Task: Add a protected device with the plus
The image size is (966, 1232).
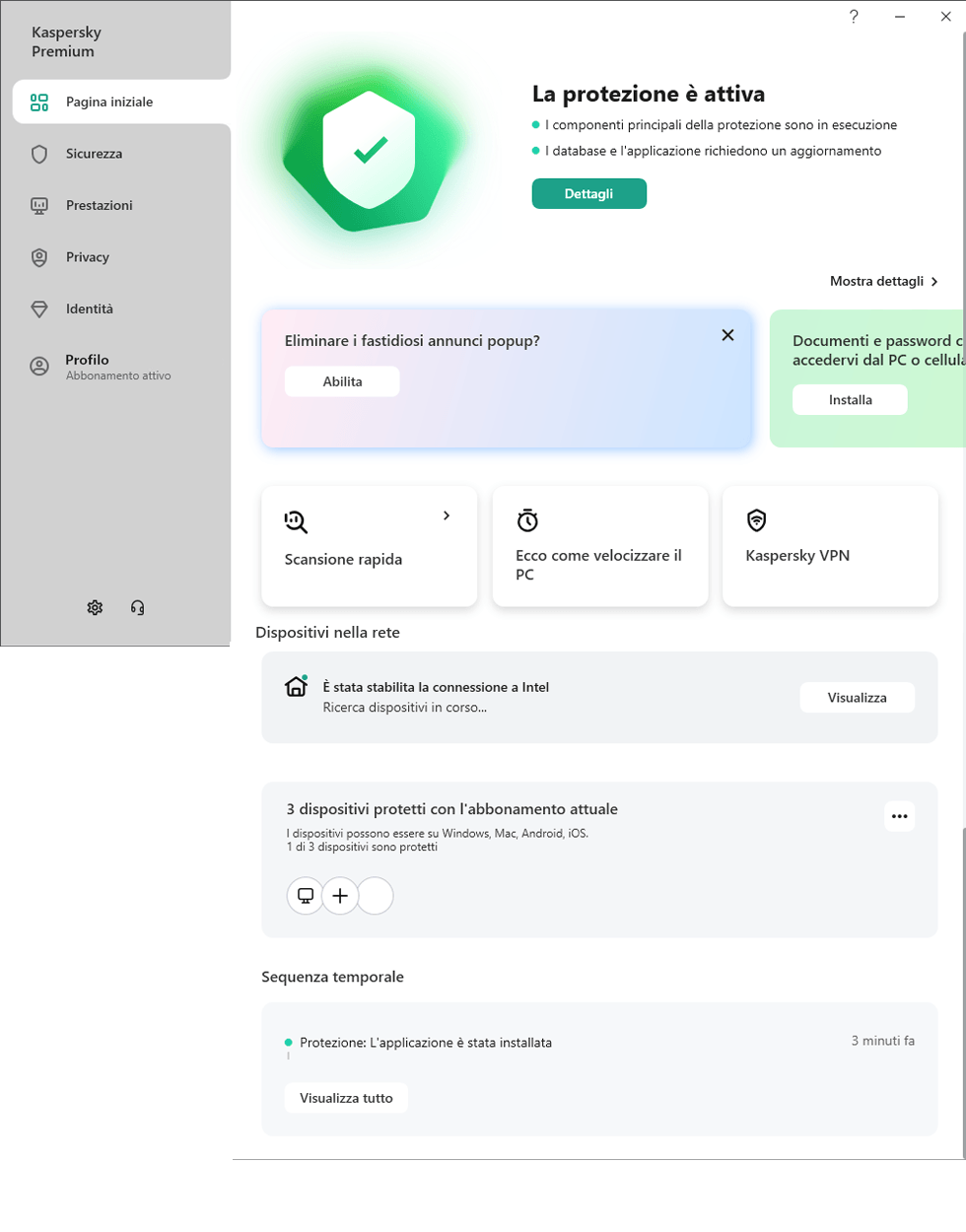Action: (339, 895)
